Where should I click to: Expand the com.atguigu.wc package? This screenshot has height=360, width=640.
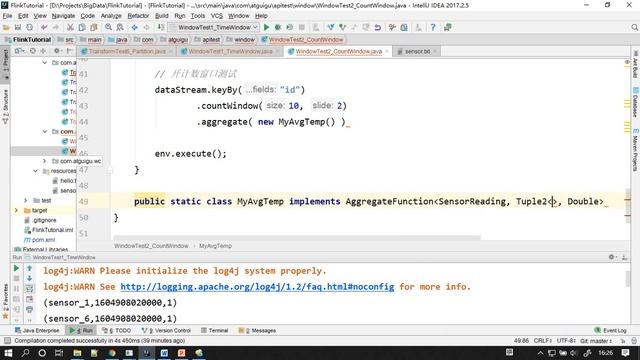tap(44, 161)
